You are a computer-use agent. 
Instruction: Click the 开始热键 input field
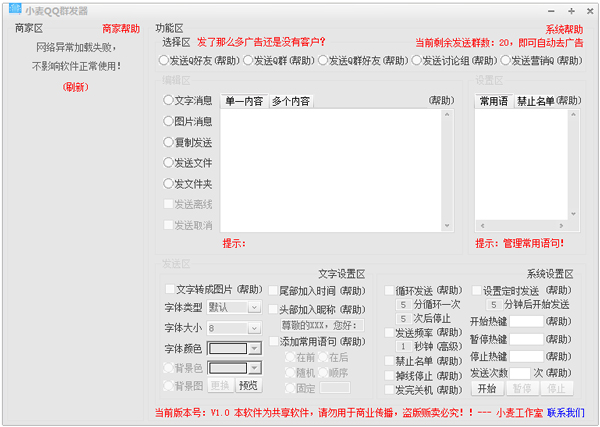click(x=527, y=321)
